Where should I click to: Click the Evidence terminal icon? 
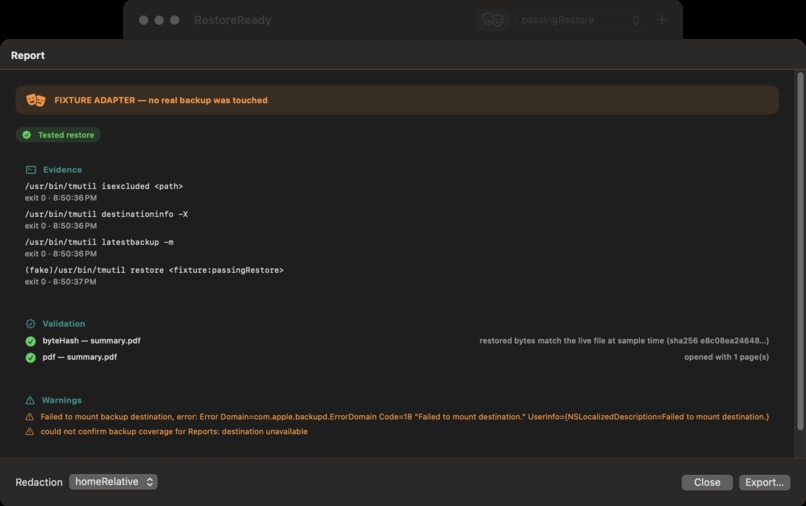[x=31, y=170]
